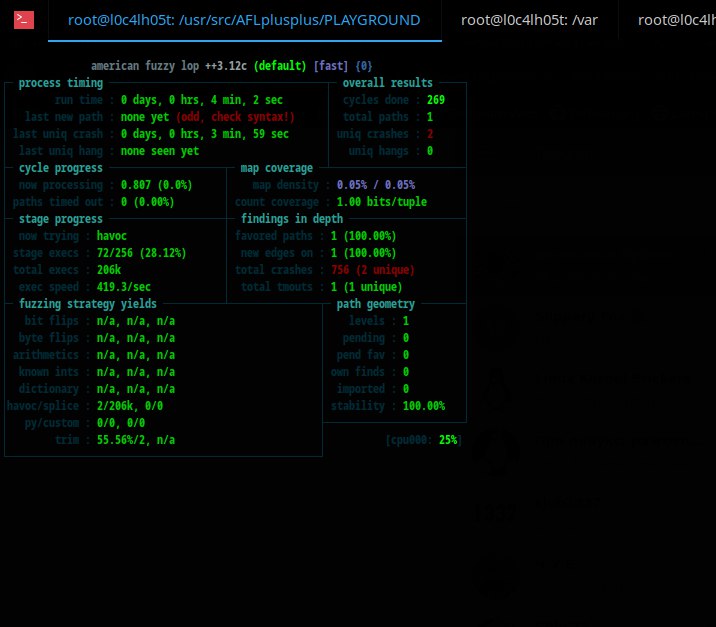Select trim value '55.56%/2, n/a'
The height and width of the screenshot is (627, 716).
pyautogui.click(x=136, y=440)
